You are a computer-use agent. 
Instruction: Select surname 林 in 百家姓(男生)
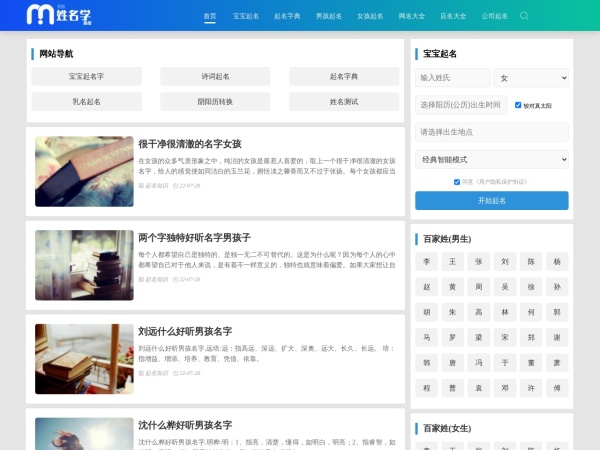tap(505, 312)
